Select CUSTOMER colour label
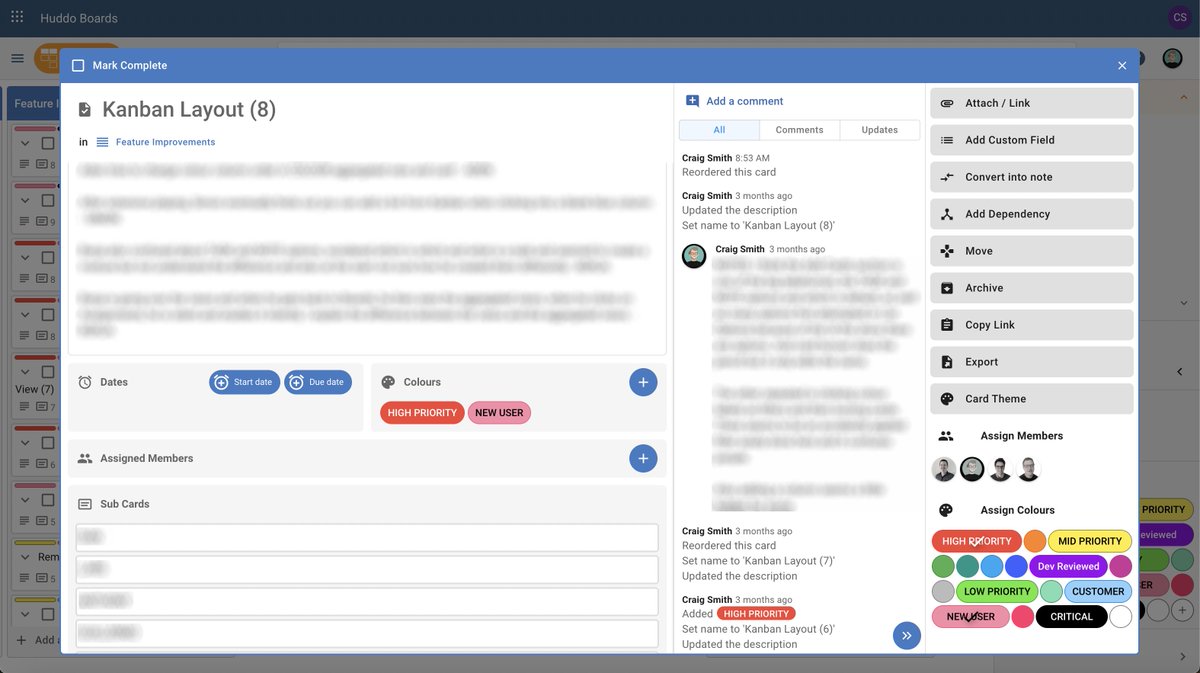Viewport: 1200px width, 673px height. 1098,591
